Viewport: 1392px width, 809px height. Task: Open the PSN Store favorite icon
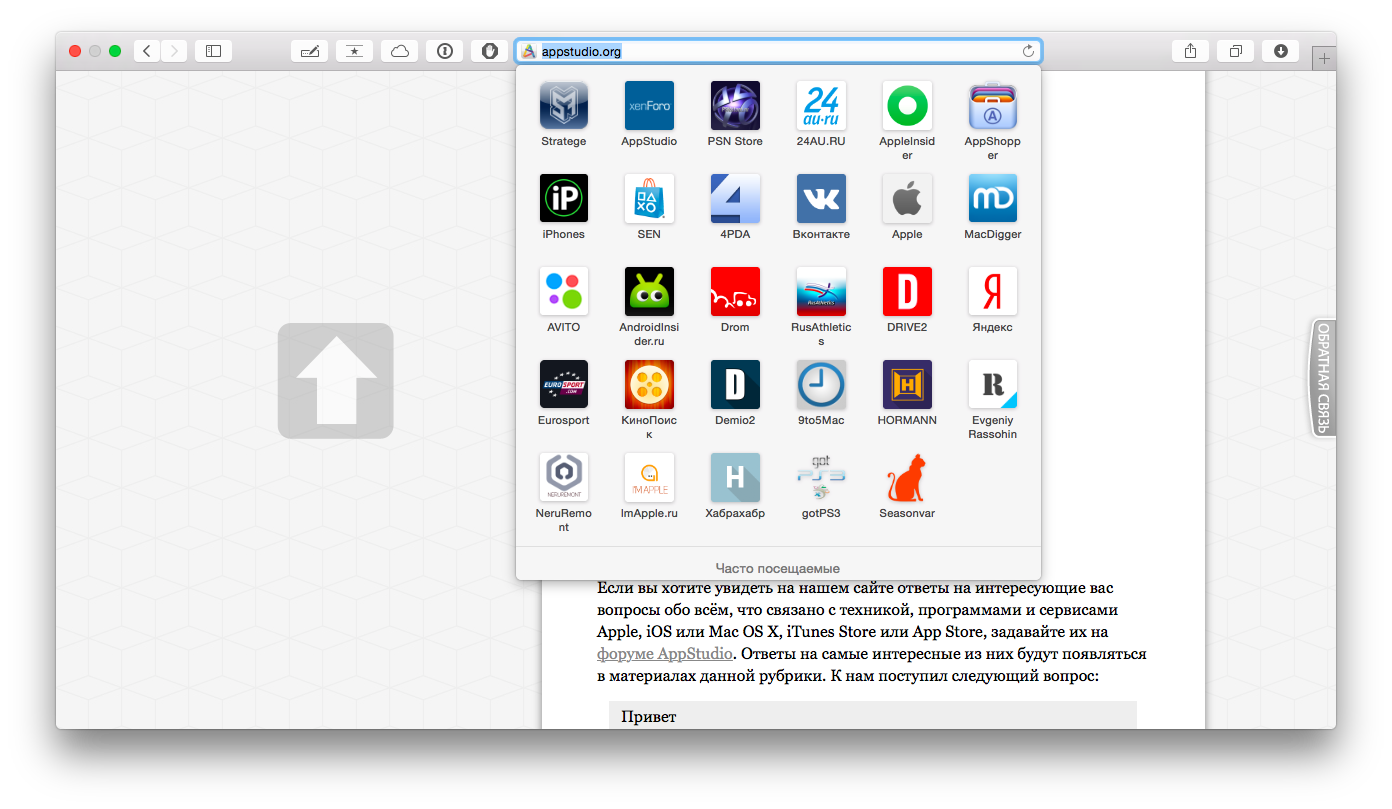point(735,106)
